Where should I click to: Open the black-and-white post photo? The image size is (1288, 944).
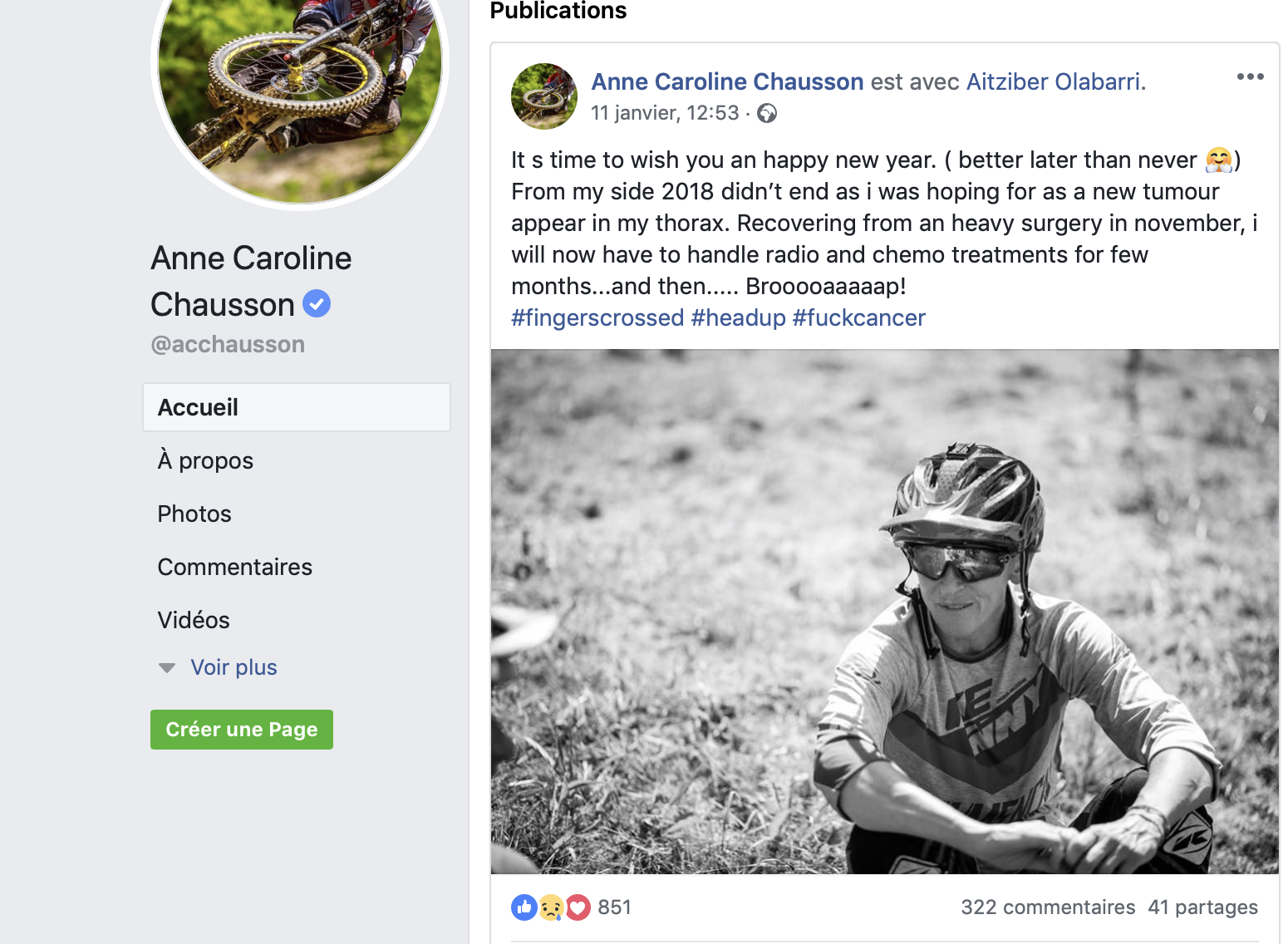884,612
